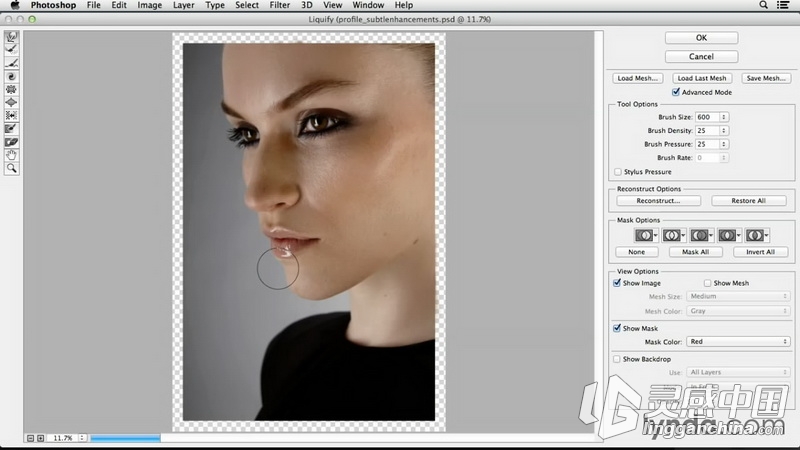
Task: Toggle the Show Image checkbox
Action: pyautogui.click(x=617, y=283)
